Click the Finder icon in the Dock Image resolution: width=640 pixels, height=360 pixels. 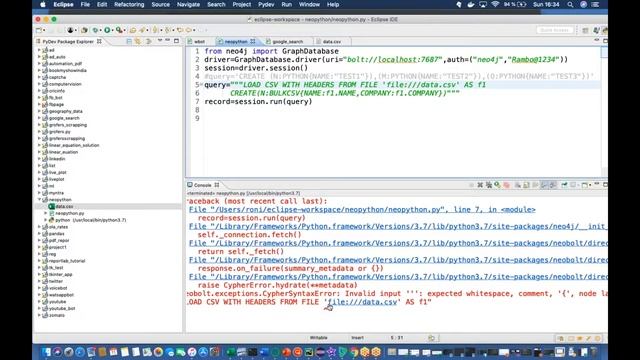46,351
